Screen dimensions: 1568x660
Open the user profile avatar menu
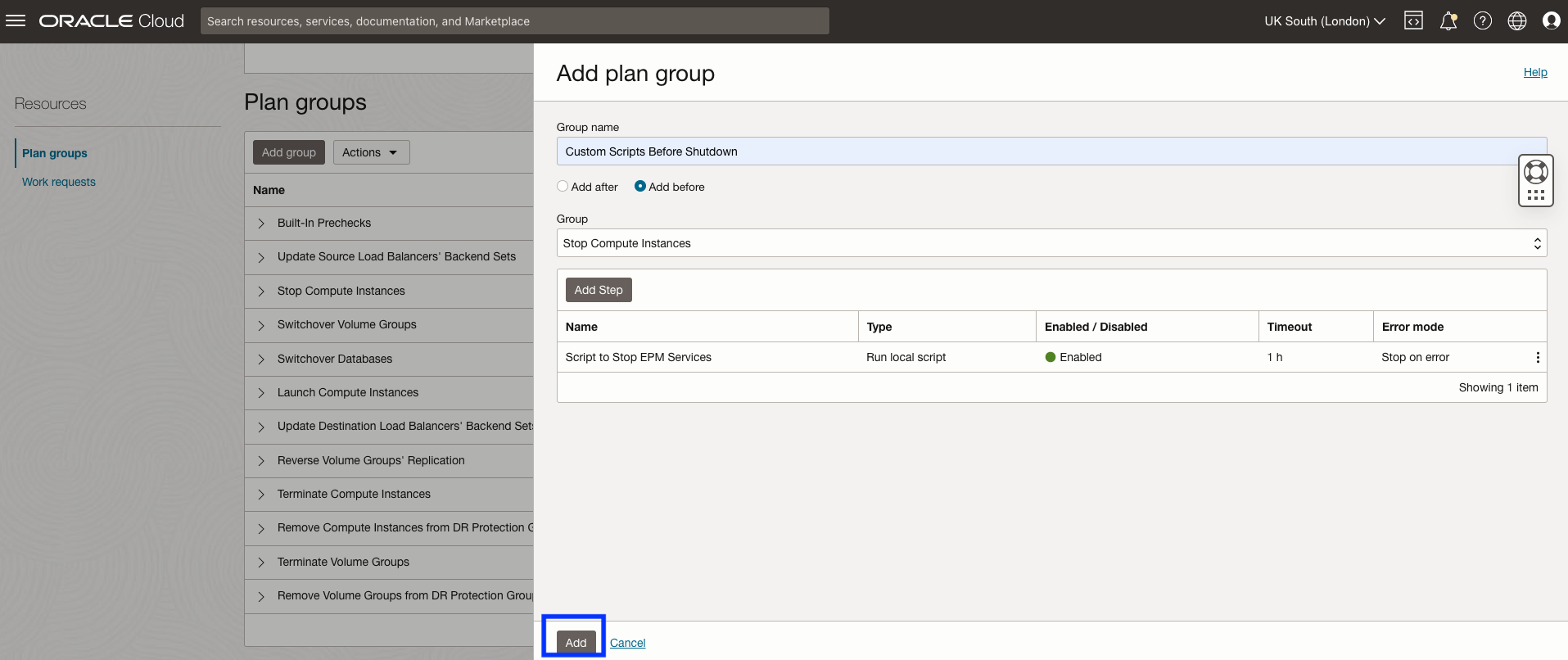tap(1551, 21)
